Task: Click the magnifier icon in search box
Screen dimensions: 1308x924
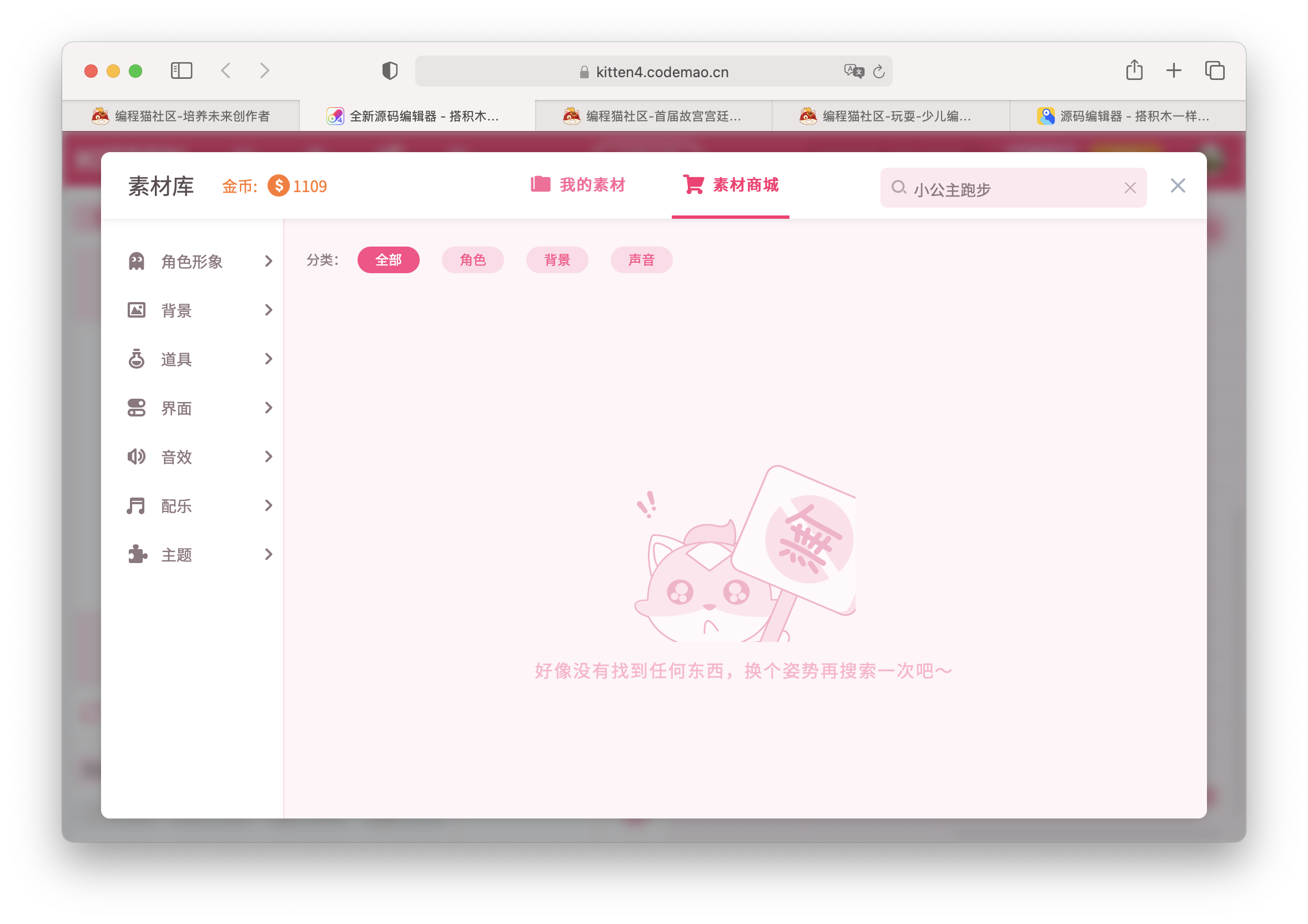Action: point(899,188)
